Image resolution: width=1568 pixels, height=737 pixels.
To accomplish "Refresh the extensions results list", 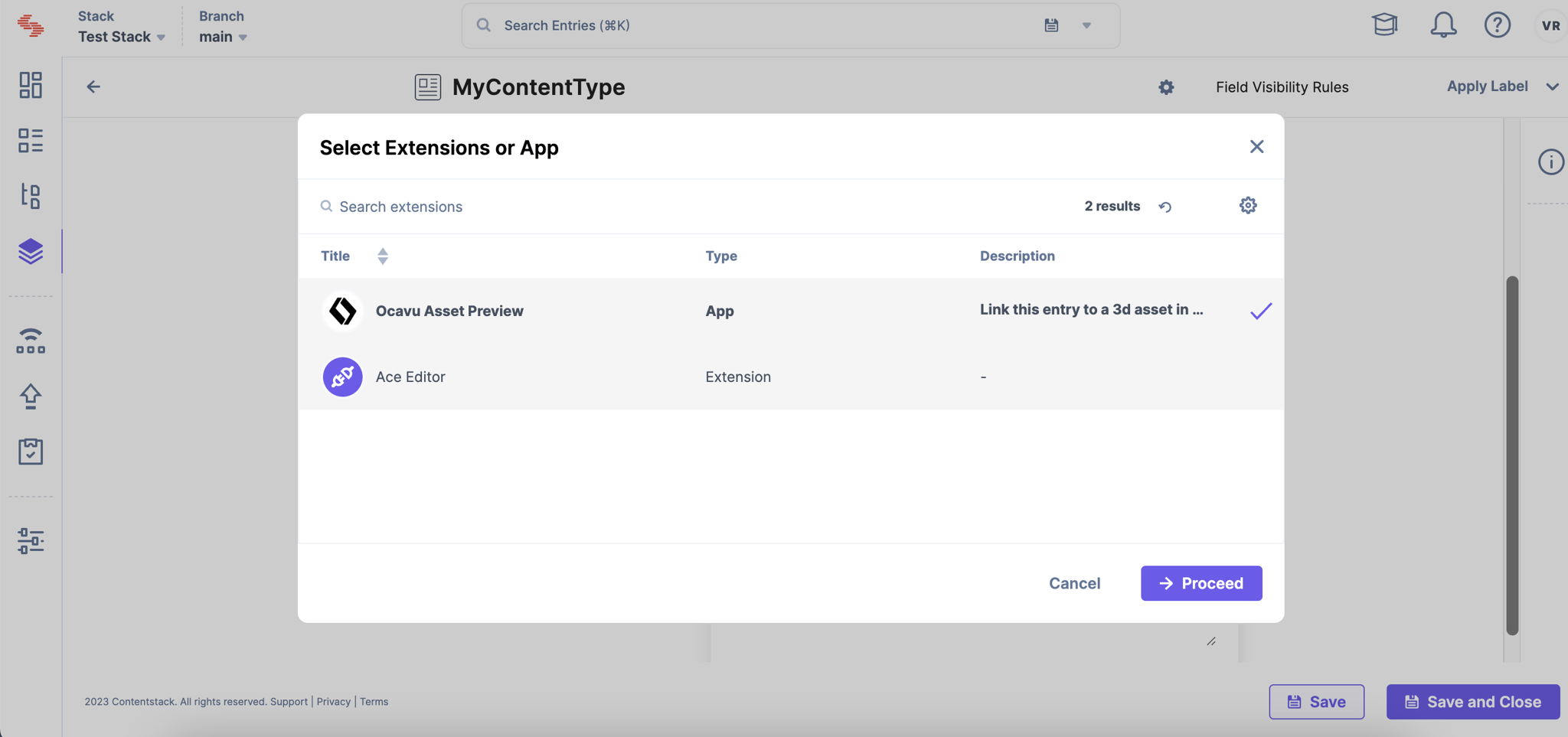I will (x=1165, y=207).
